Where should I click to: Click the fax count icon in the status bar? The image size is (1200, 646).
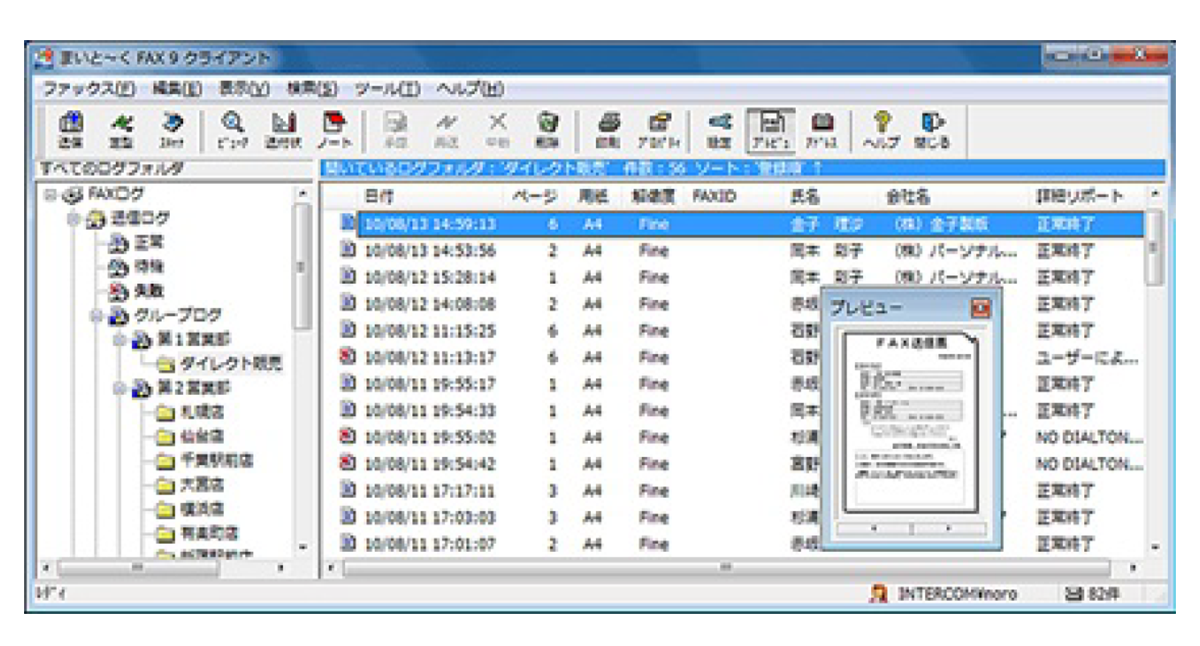(1073, 593)
